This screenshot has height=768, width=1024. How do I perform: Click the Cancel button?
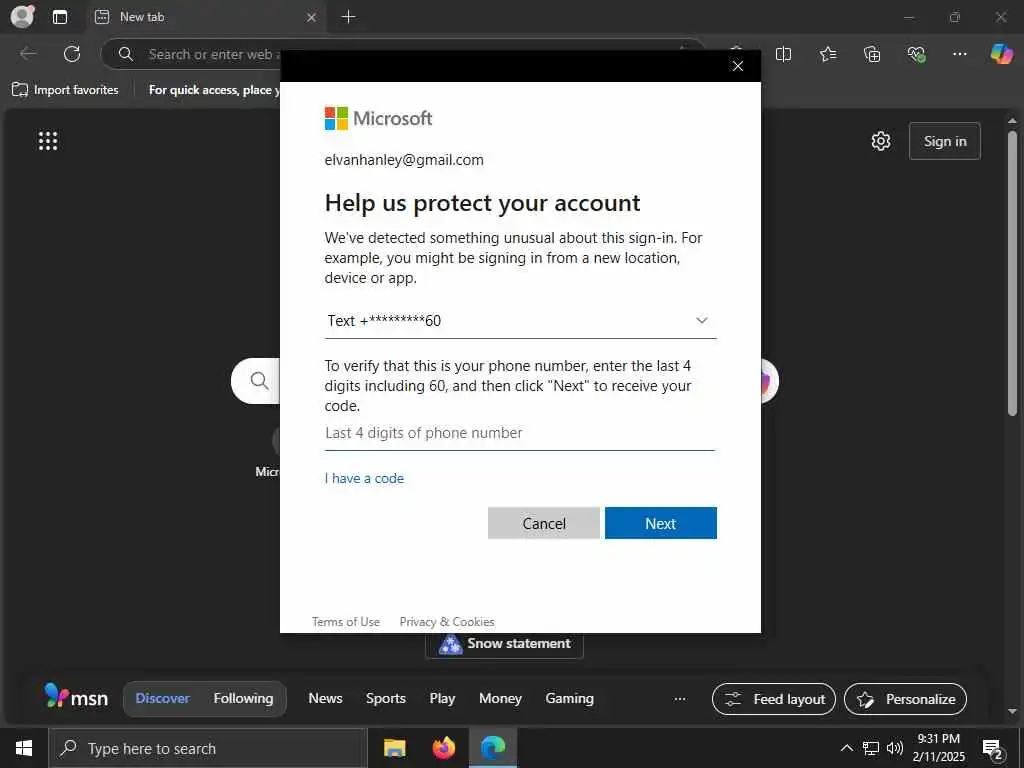544,523
